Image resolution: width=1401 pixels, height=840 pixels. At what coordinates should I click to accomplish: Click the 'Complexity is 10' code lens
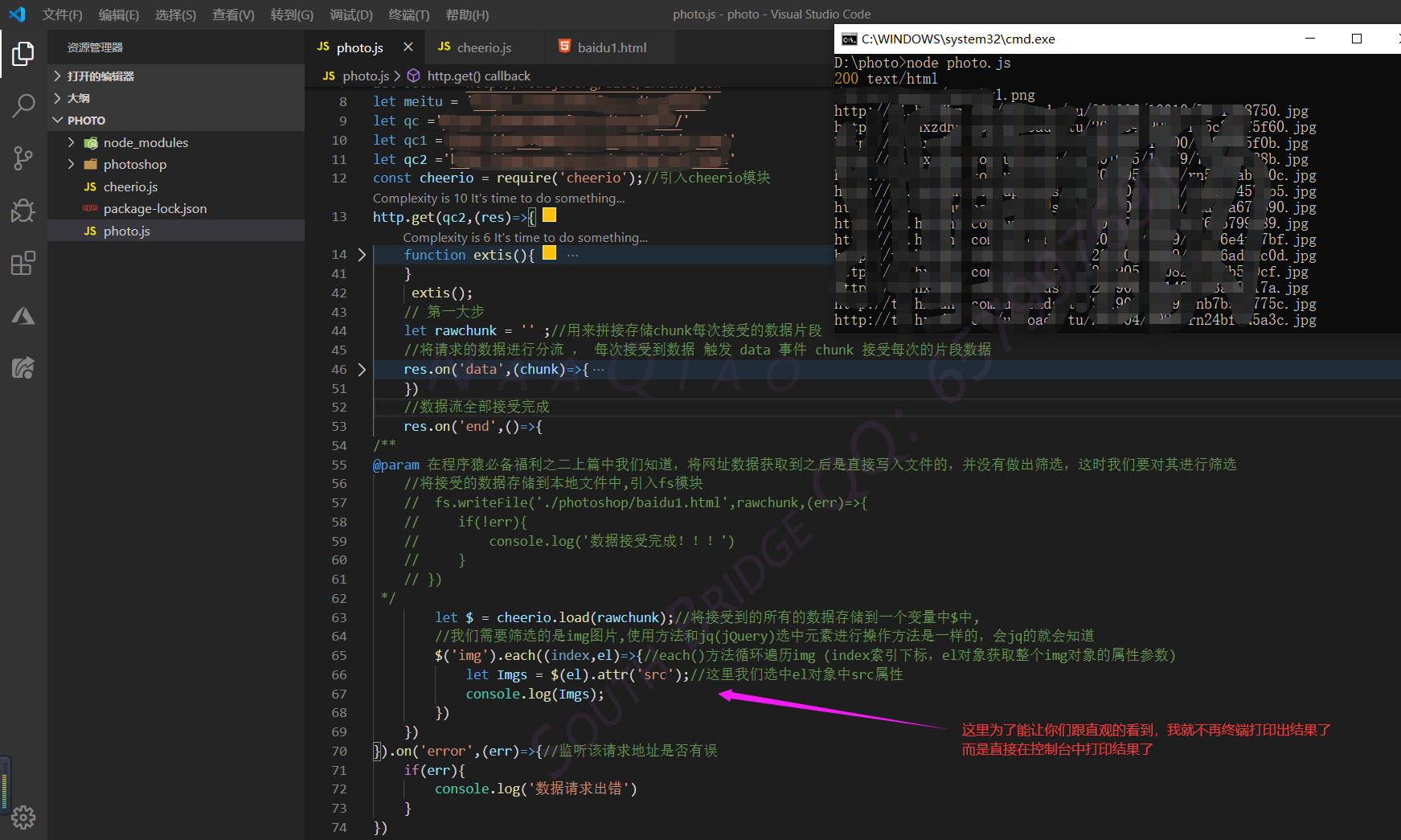tap(498, 198)
